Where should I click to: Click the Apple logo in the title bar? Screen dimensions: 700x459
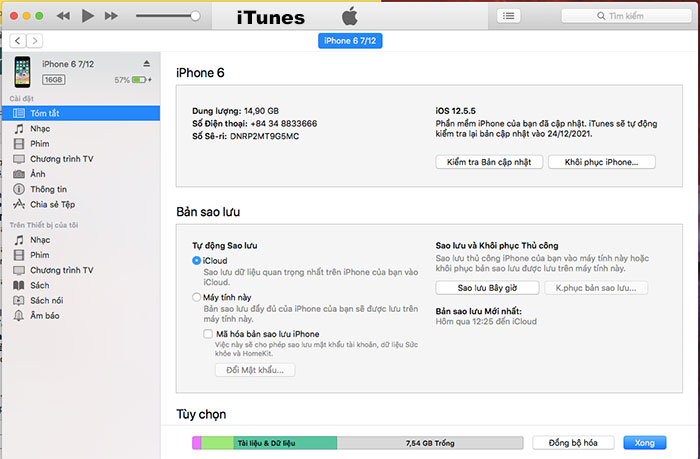(x=350, y=16)
